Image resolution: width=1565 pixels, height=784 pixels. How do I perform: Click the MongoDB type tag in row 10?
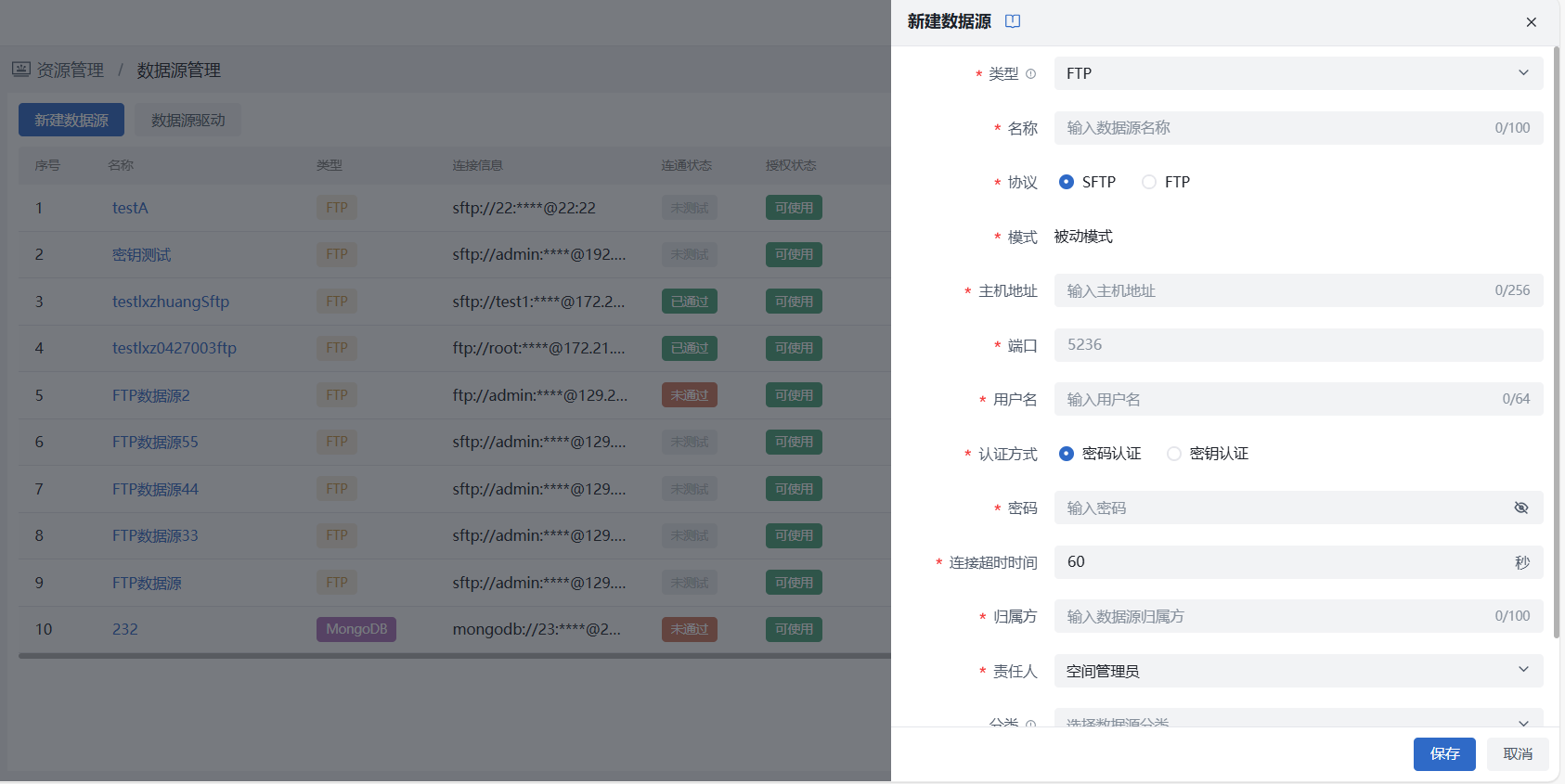click(356, 629)
